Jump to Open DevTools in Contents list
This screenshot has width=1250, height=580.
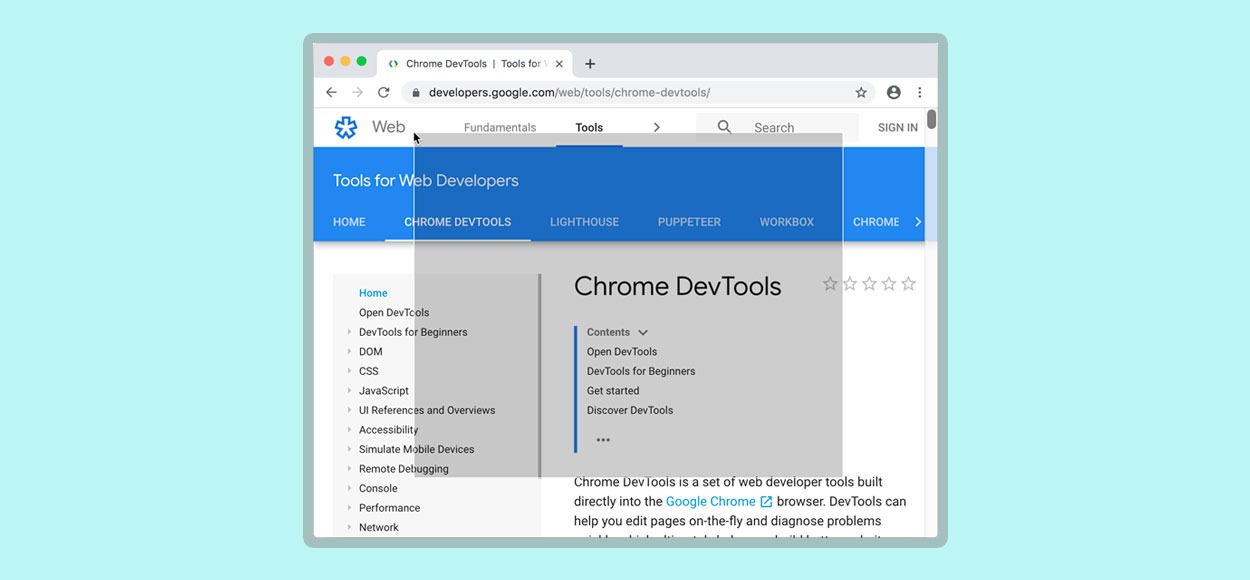click(x=622, y=351)
